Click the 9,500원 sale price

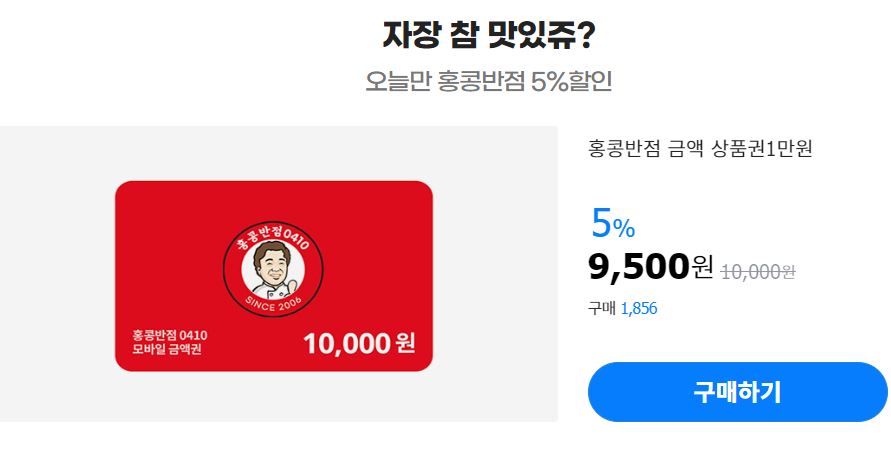click(x=650, y=267)
